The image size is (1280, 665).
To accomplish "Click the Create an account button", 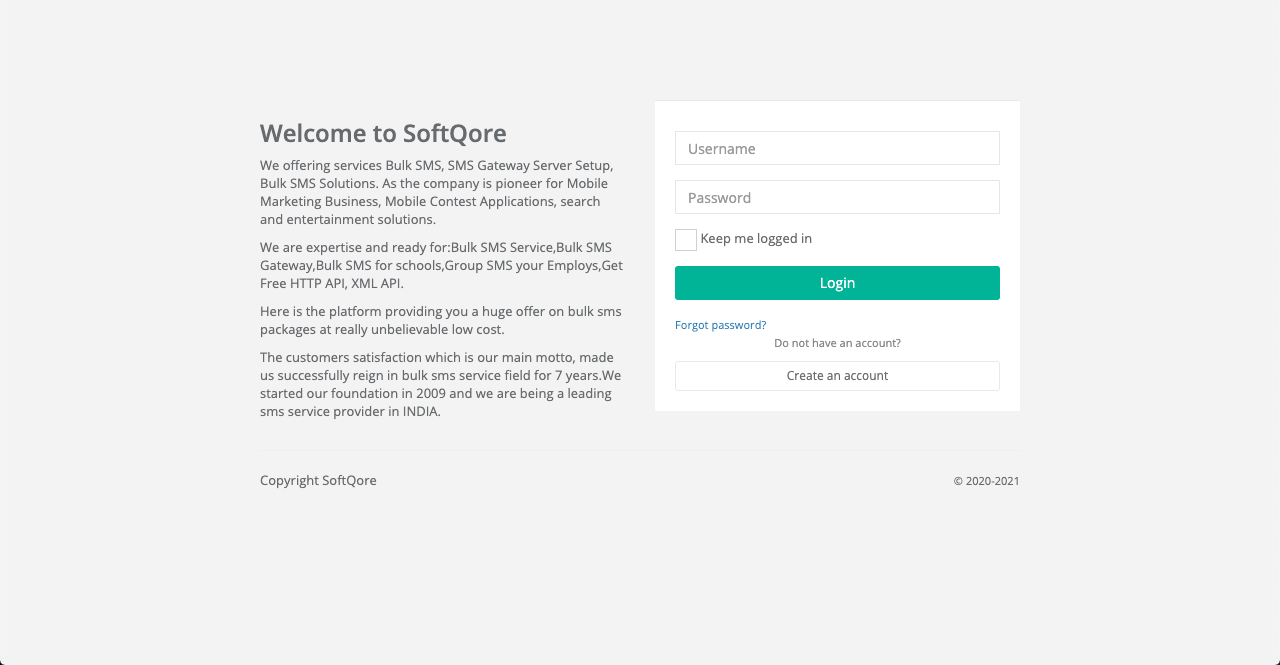I will 837,376.
